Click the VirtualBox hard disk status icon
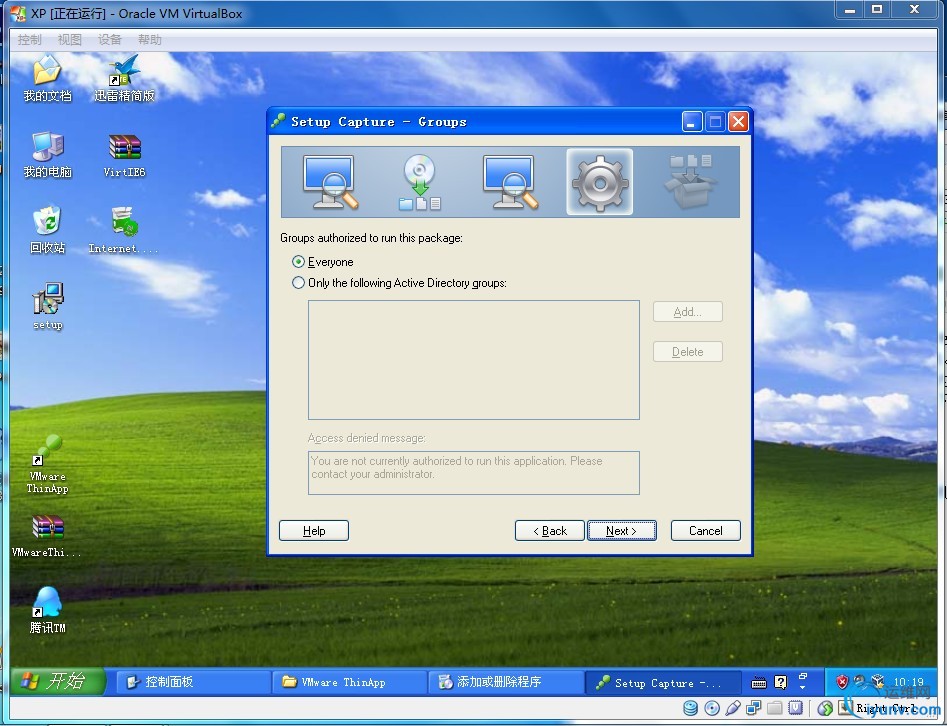The image size is (947, 726). point(690,708)
